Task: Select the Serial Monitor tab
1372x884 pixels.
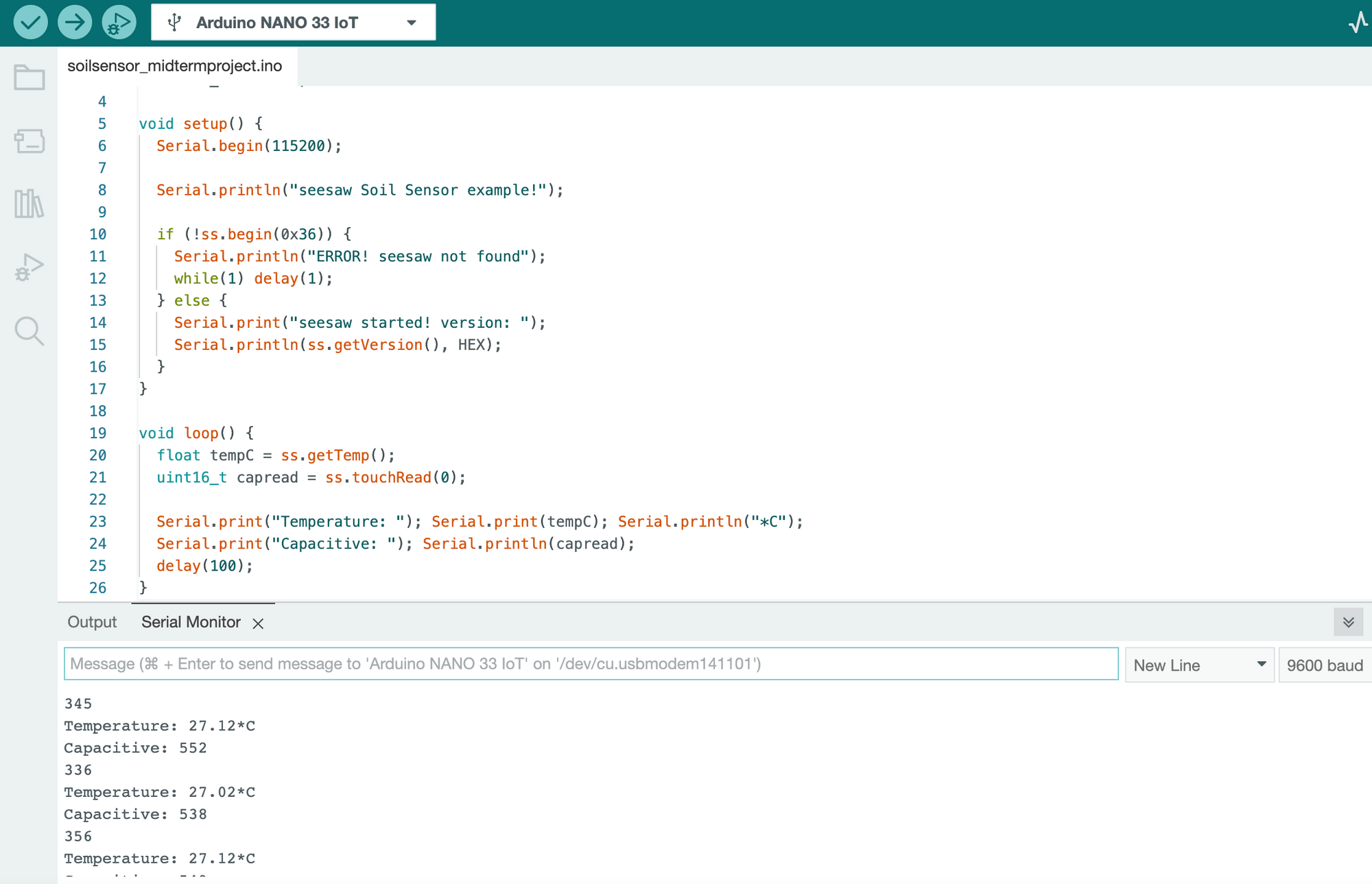Action: [x=191, y=622]
